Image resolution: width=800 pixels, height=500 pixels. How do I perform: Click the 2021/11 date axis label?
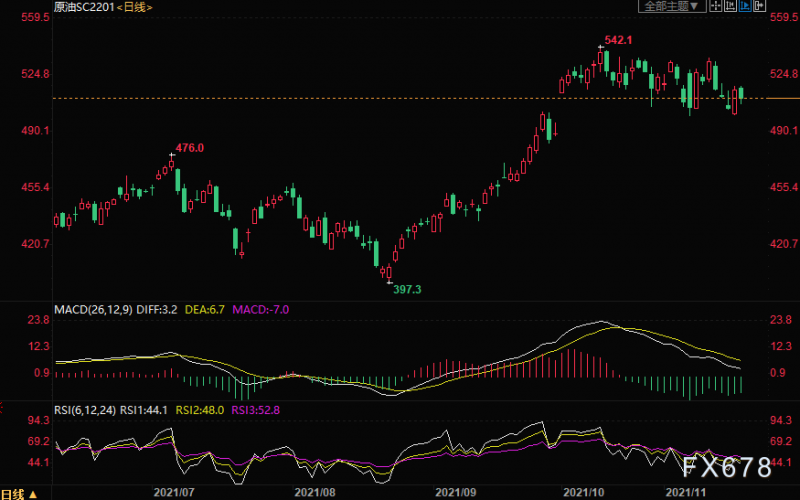click(686, 493)
